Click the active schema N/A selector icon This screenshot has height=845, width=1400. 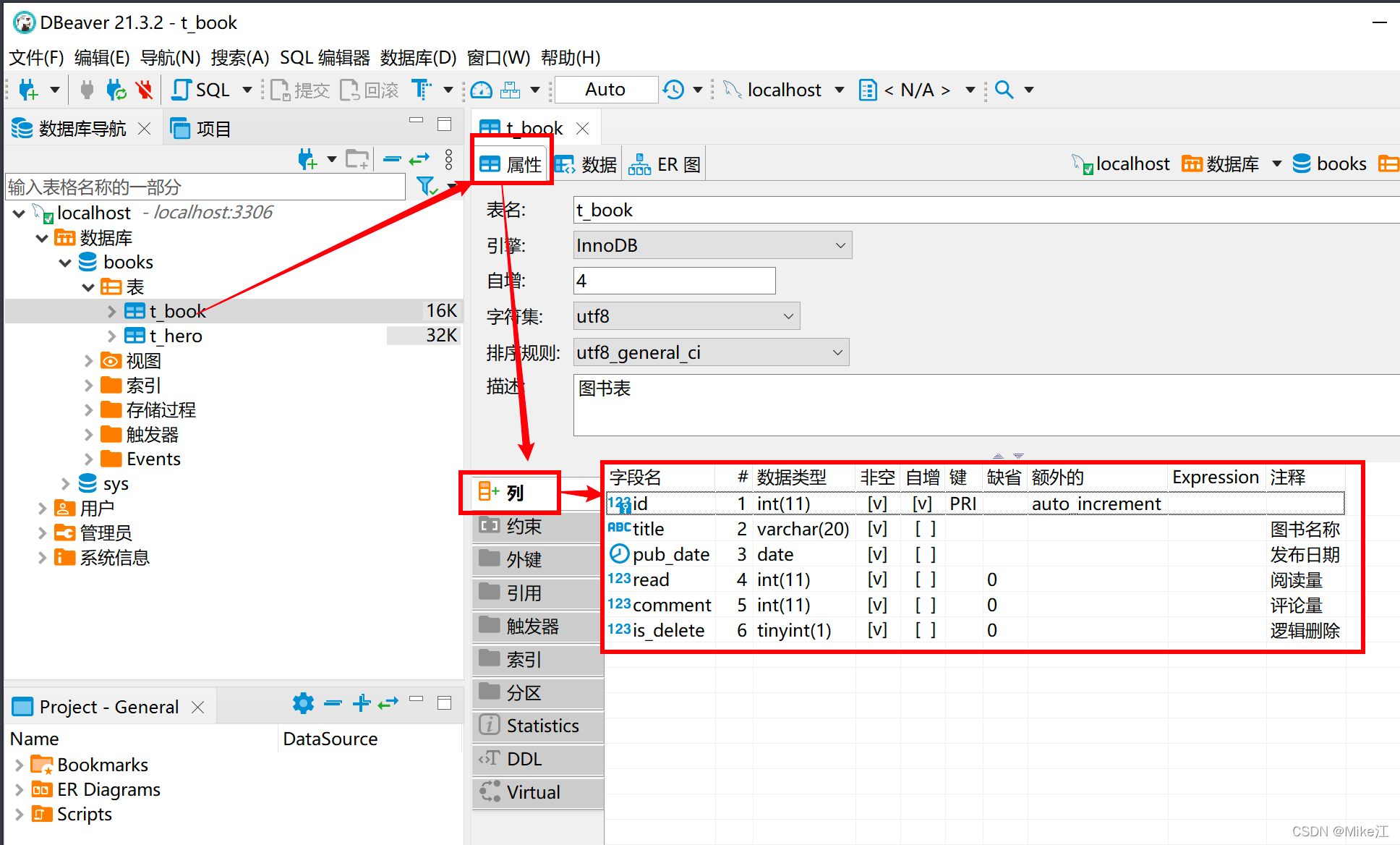click(868, 90)
